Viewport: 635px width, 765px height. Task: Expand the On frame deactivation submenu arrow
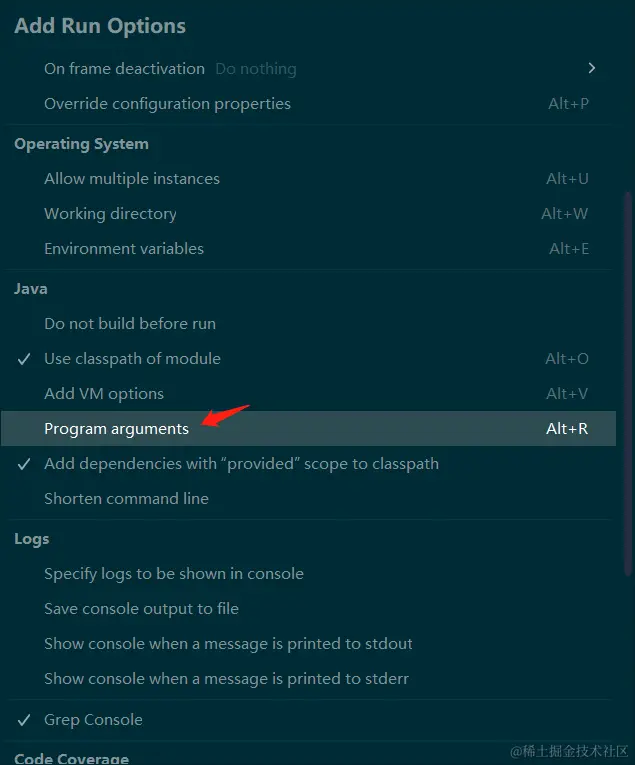coord(592,68)
